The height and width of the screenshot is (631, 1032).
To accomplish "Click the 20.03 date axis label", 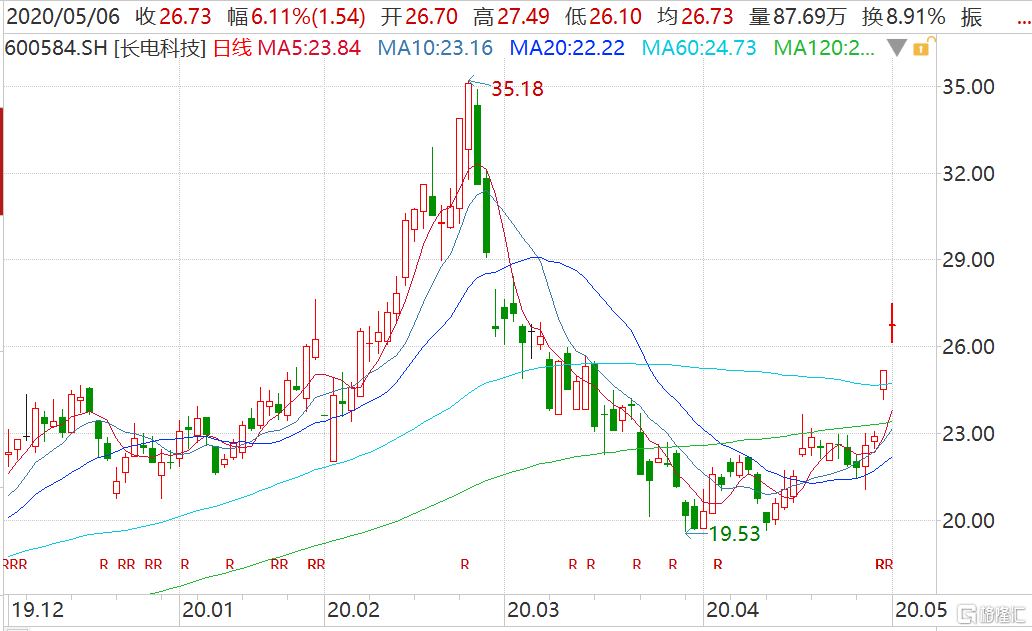I will pos(532,610).
